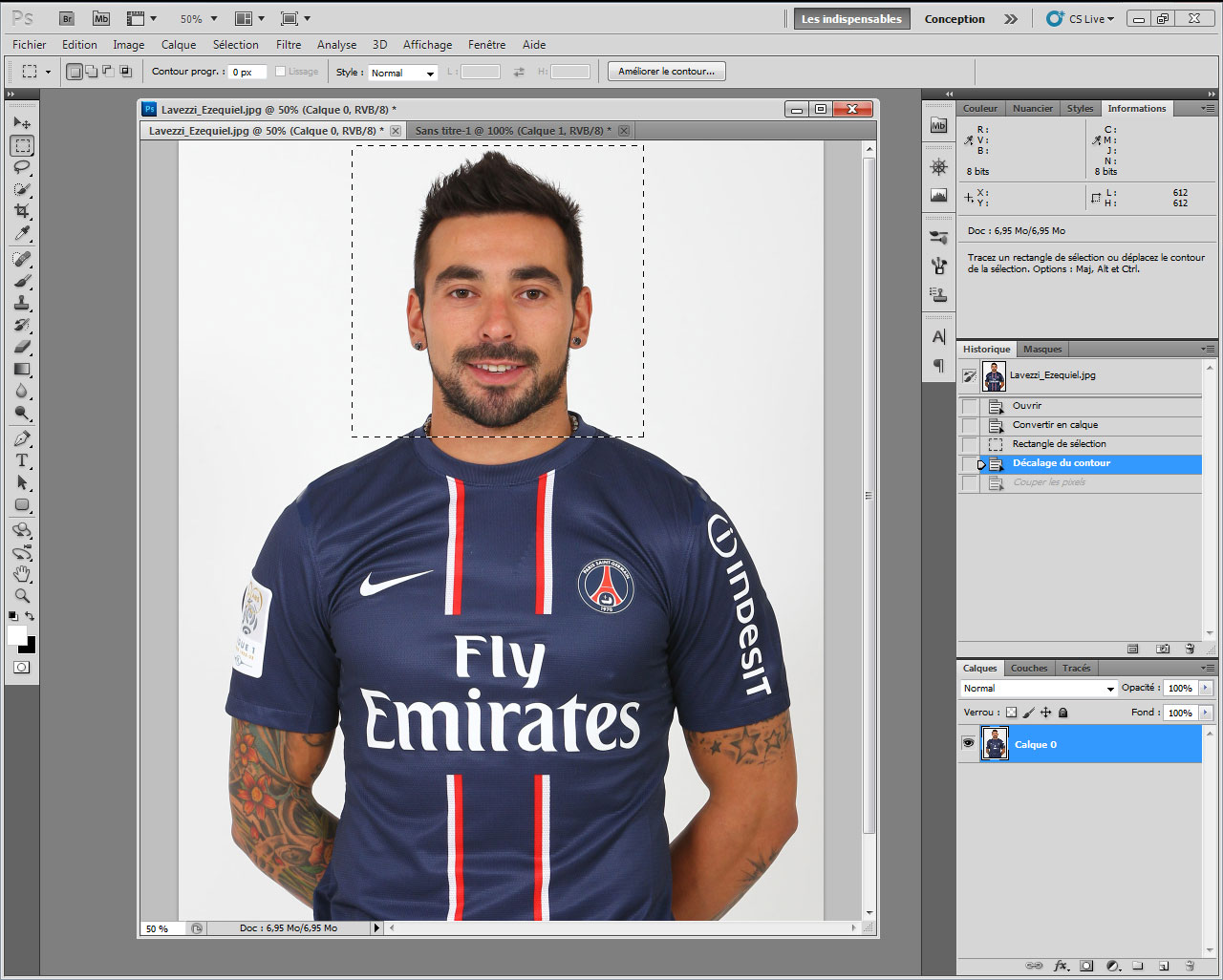Select the Rounded Rectangle shape tool
The width and height of the screenshot is (1223, 980).
click(x=22, y=504)
